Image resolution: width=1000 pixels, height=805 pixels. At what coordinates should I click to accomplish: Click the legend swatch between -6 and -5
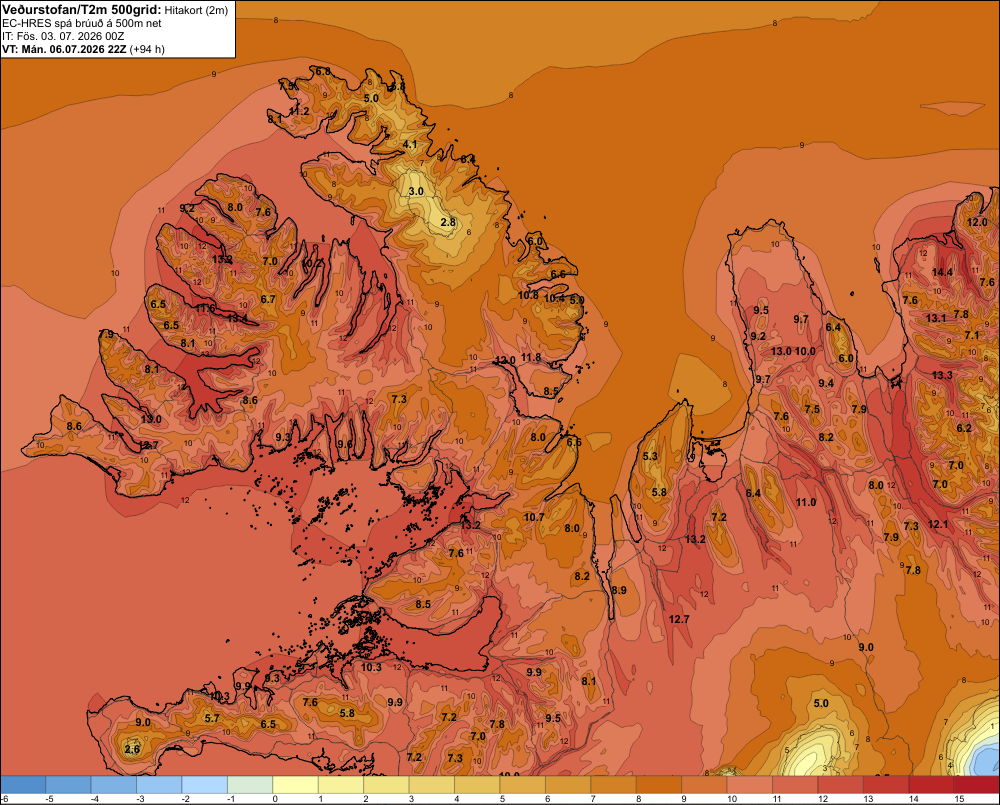click(23, 785)
